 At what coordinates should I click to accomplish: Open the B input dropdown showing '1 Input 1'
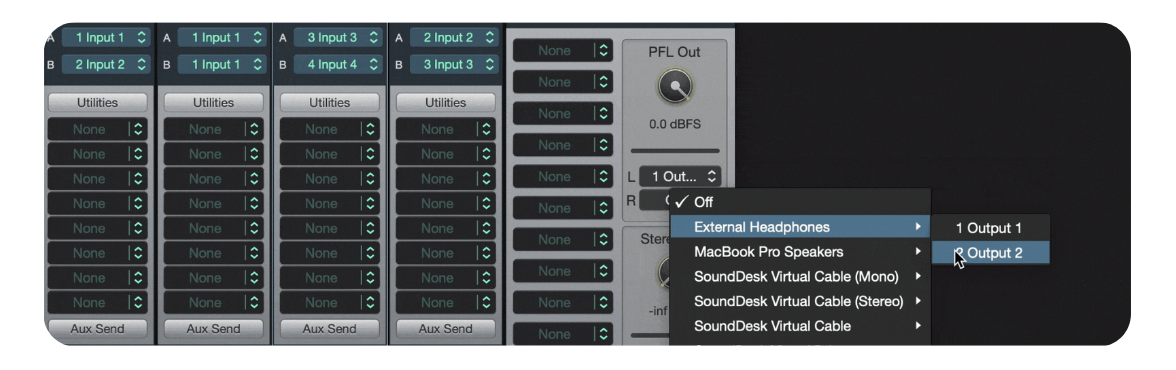click(222, 65)
